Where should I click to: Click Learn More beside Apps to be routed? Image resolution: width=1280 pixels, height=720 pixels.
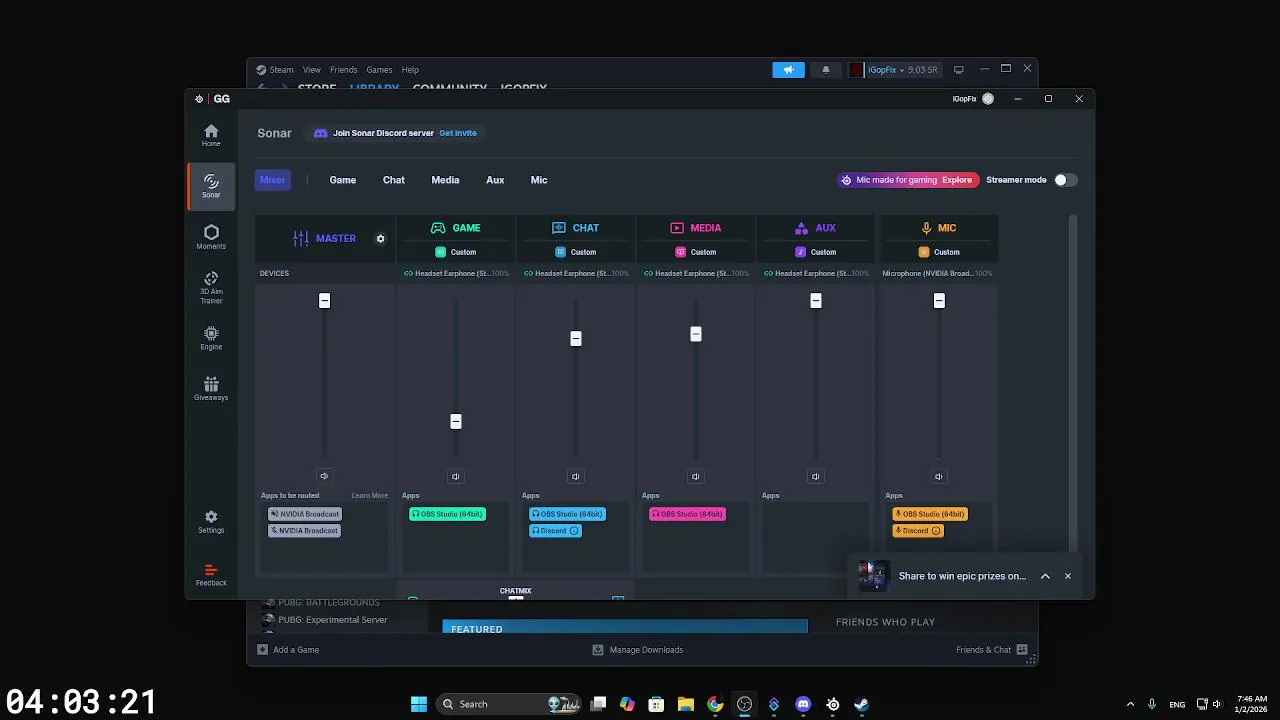(369, 495)
